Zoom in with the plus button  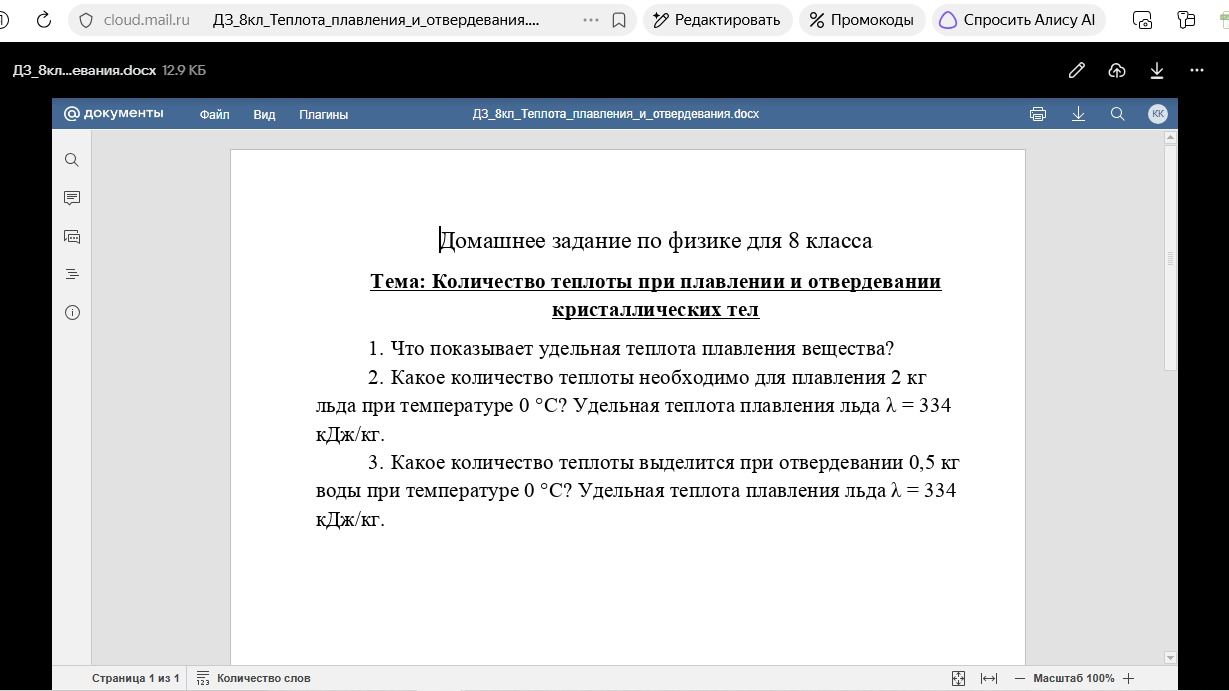(1128, 678)
